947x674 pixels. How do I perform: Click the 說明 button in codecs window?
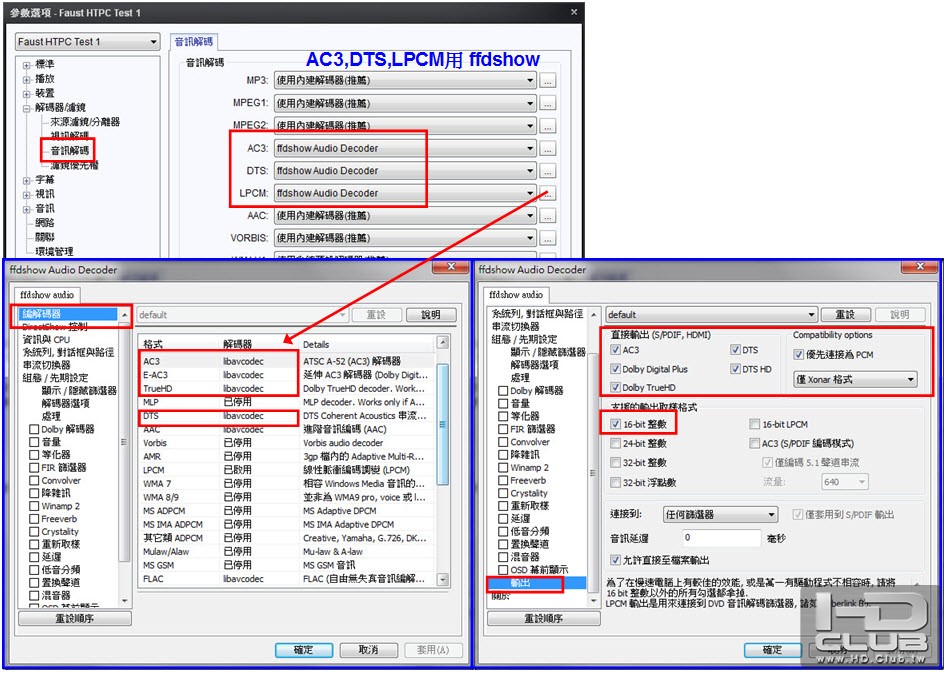431,315
